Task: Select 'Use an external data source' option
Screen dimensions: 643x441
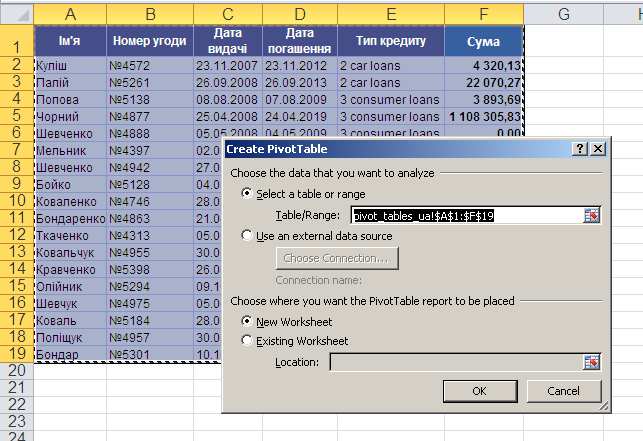Action: click(248, 236)
